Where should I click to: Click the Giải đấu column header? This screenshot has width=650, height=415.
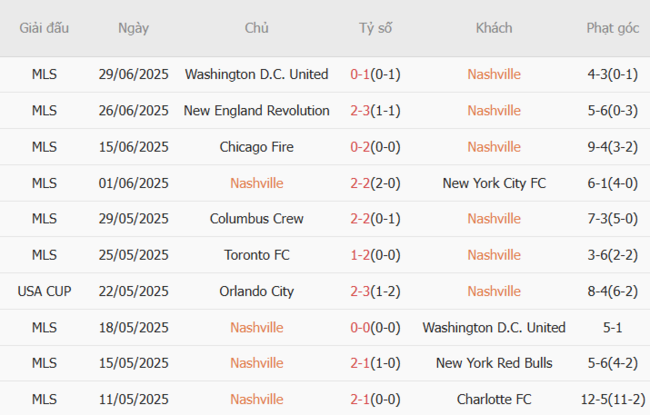44,28
